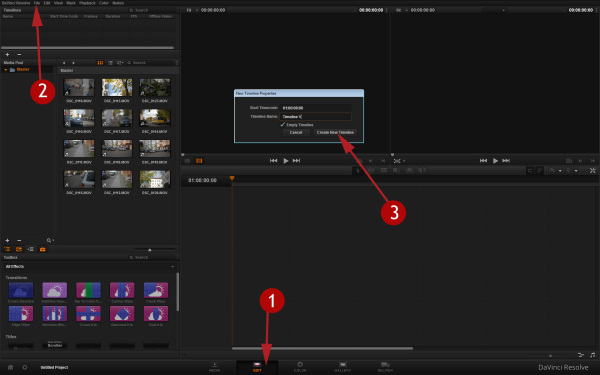600x375 pixels.
Task: Select the Additive Dissolve transition
Action: click(x=55, y=290)
